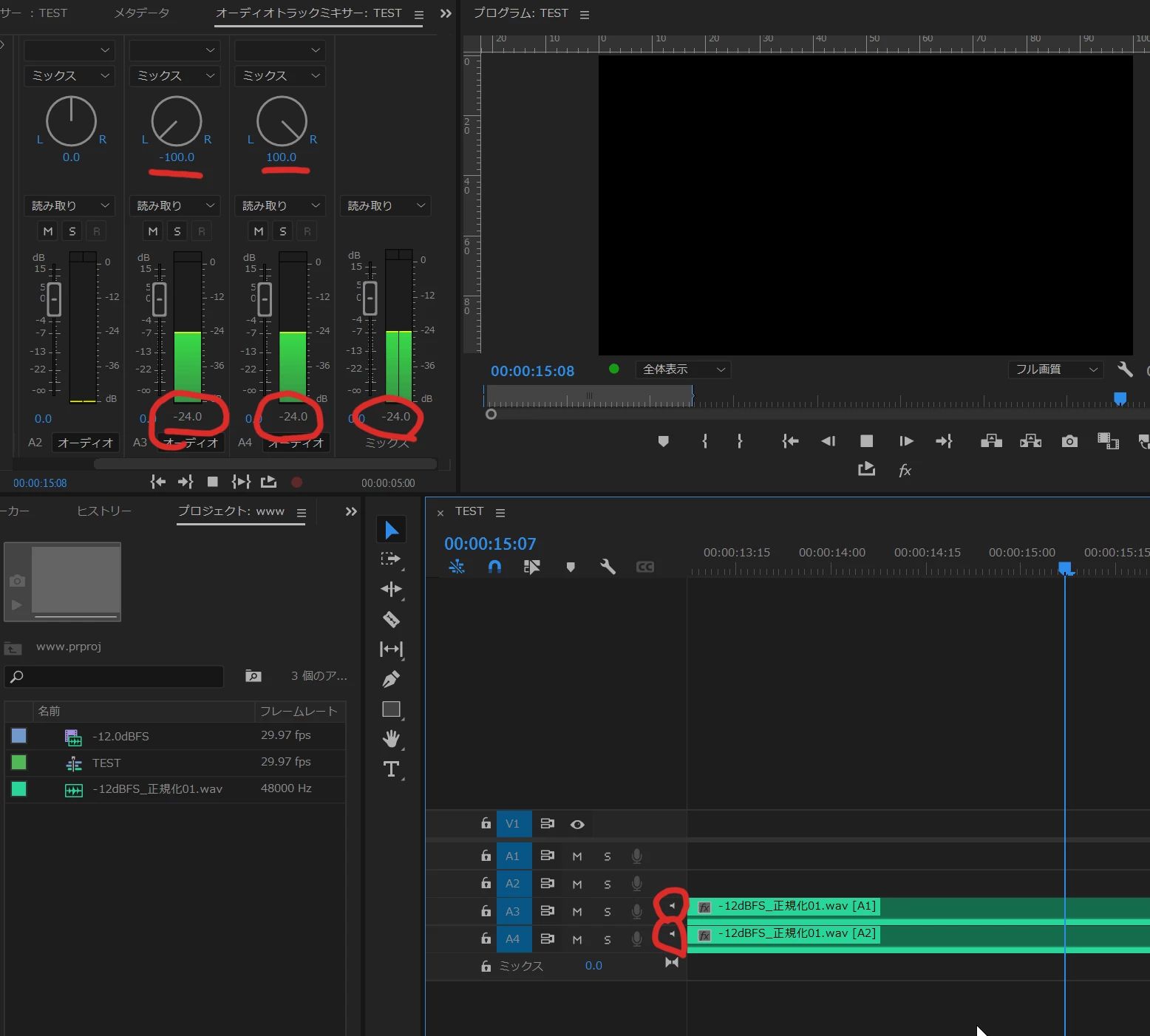Export frame with camera icon
The height and width of the screenshot is (1036, 1150).
[x=1069, y=441]
